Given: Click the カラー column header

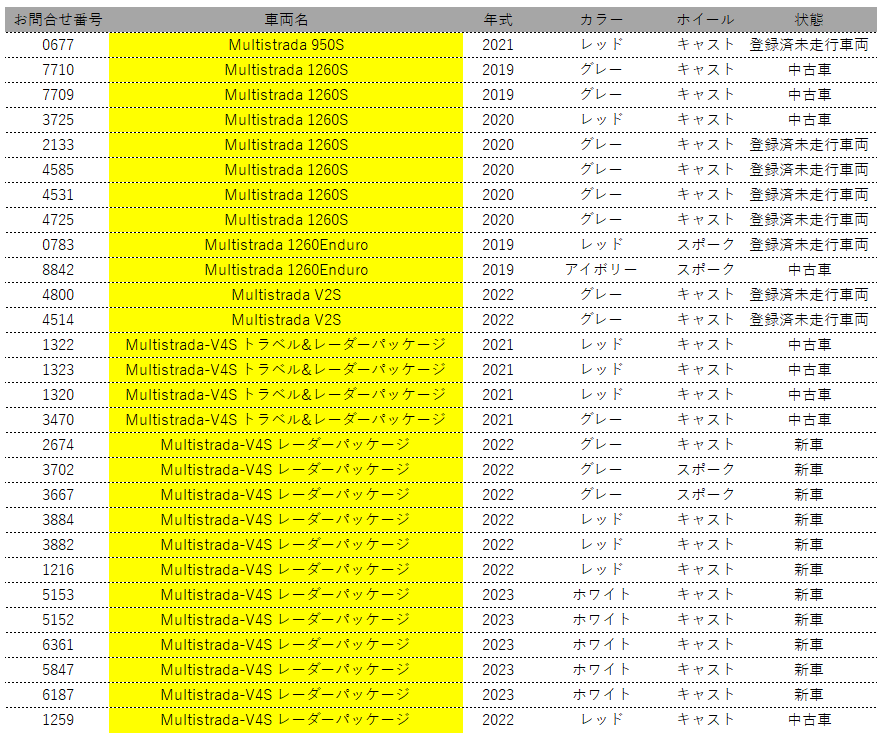Looking at the screenshot, I should [x=601, y=20].
